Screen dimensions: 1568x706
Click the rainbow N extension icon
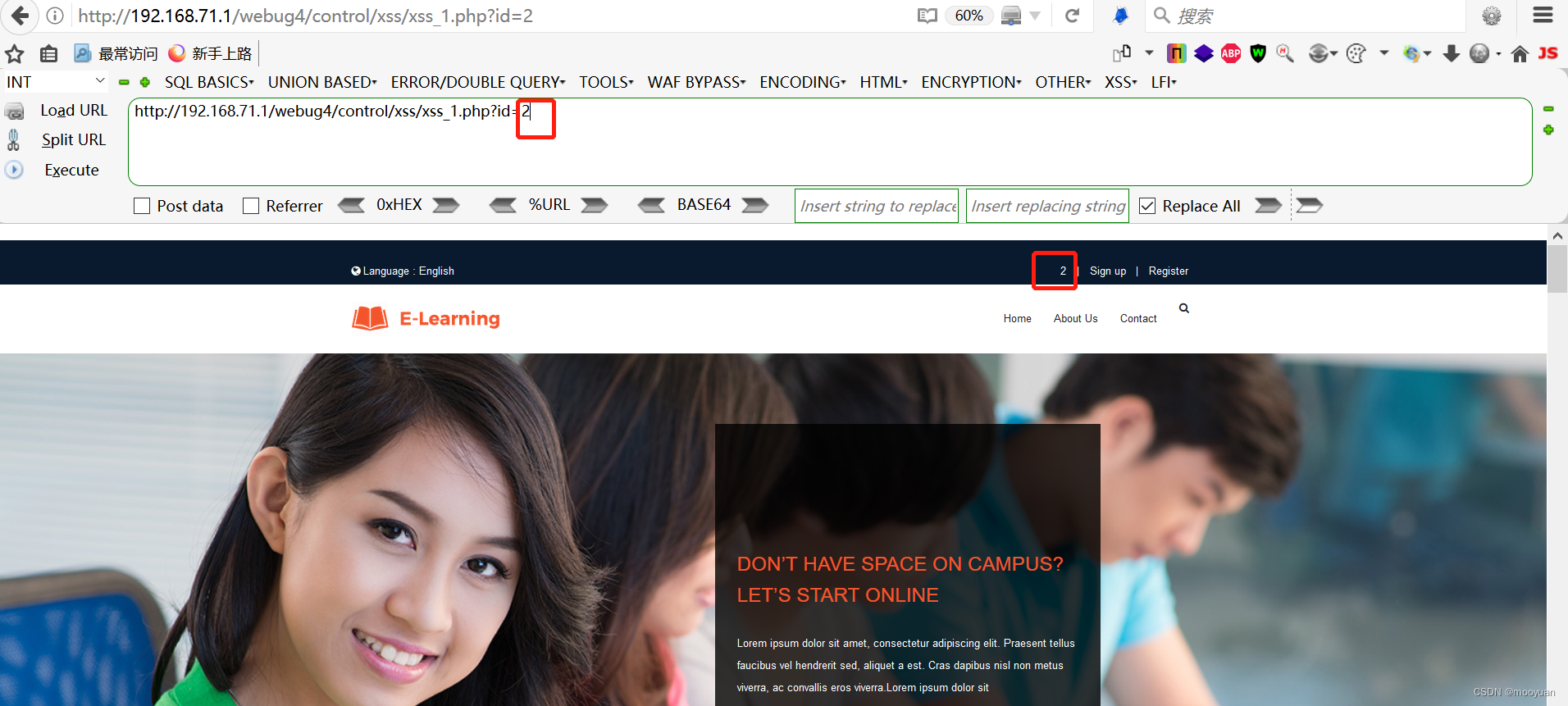pyautogui.click(x=1176, y=53)
